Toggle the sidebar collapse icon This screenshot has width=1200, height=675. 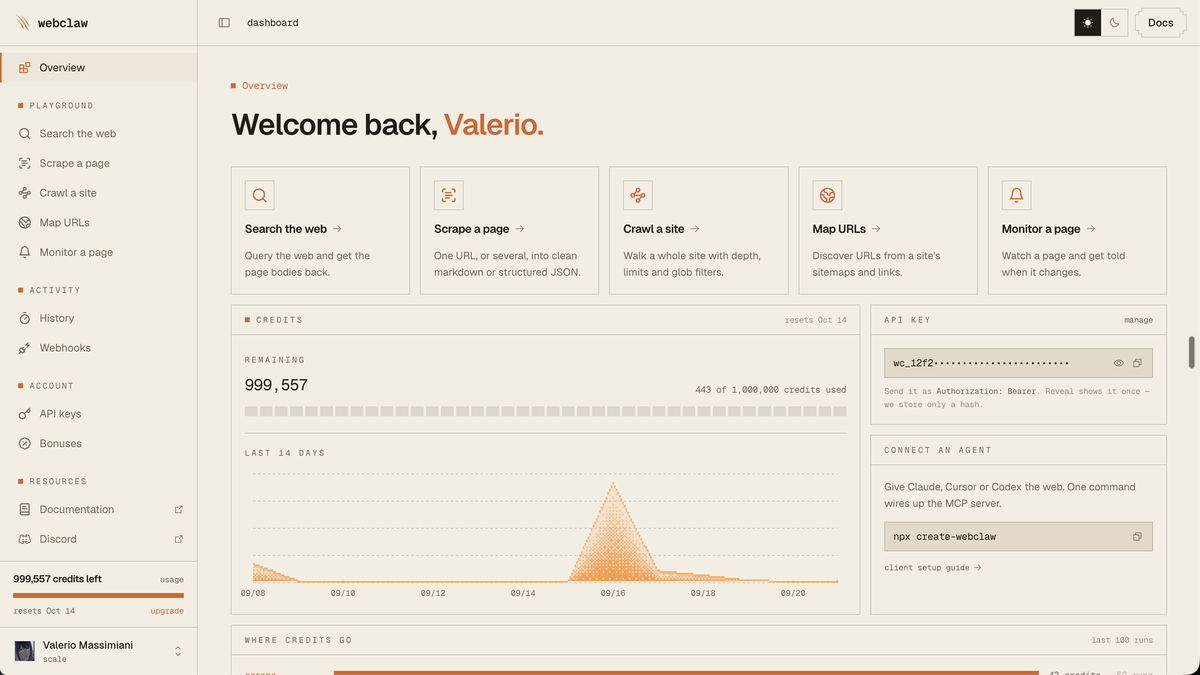(224, 23)
